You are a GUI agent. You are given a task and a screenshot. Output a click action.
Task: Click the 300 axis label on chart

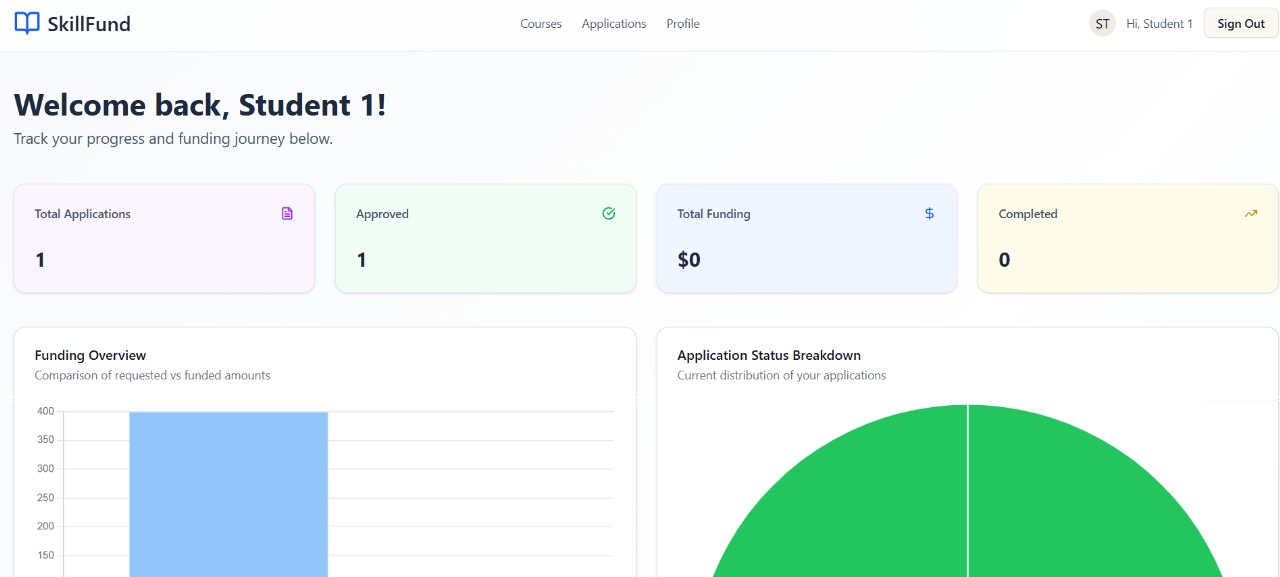point(46,469)
